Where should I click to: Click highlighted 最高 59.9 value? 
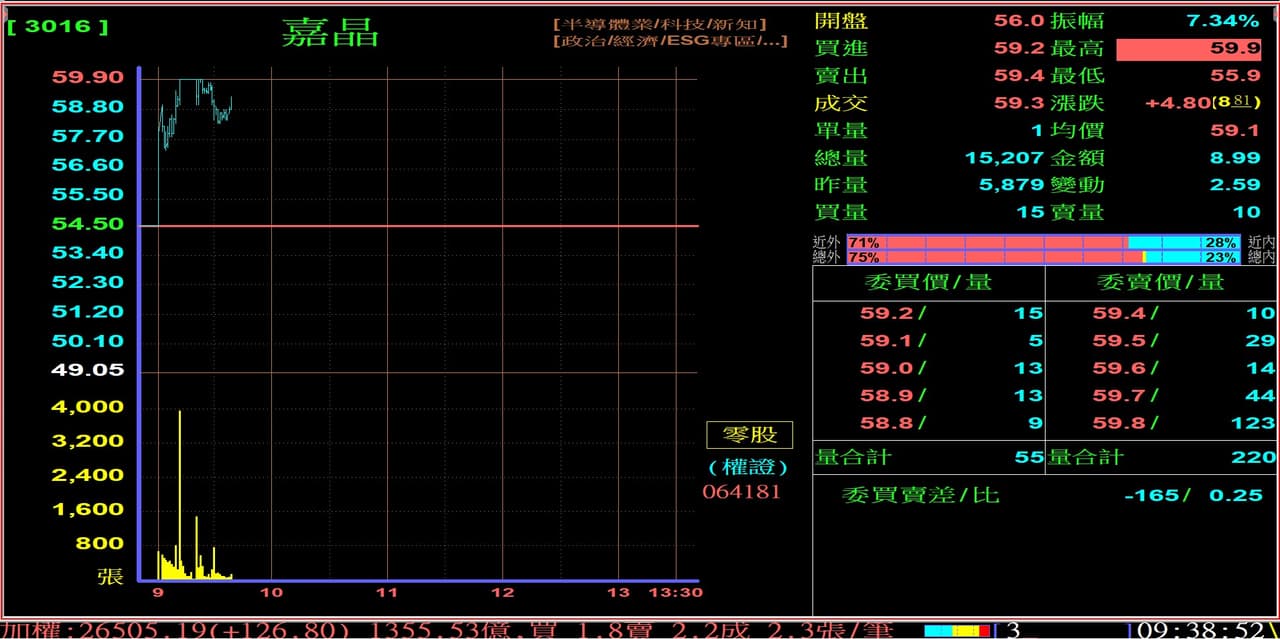[1188, 49]
